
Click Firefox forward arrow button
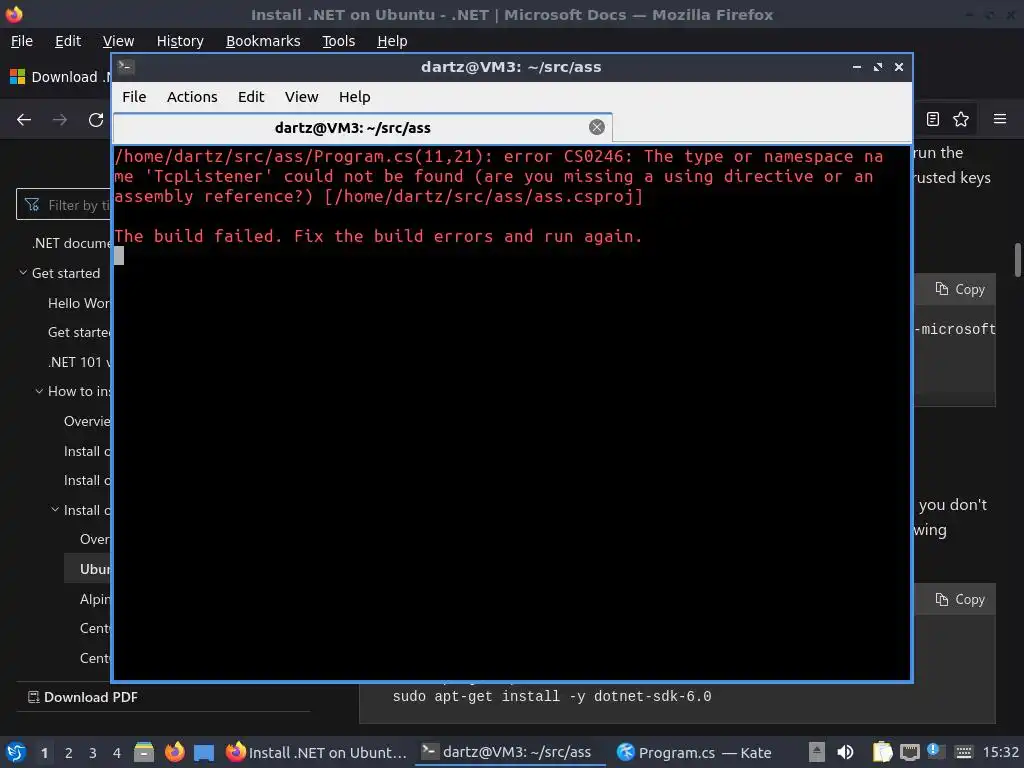point(59,120)
